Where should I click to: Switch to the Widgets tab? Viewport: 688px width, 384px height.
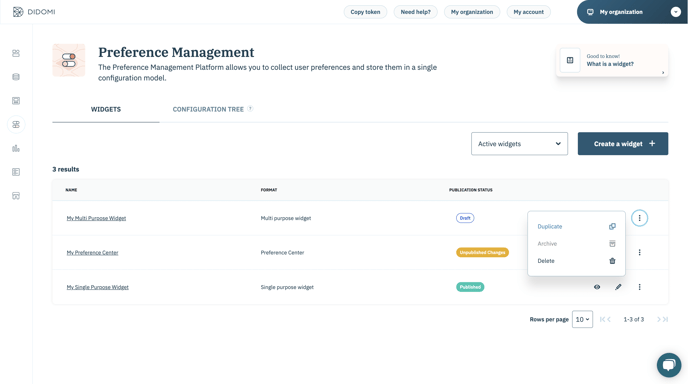click(106, 109)
